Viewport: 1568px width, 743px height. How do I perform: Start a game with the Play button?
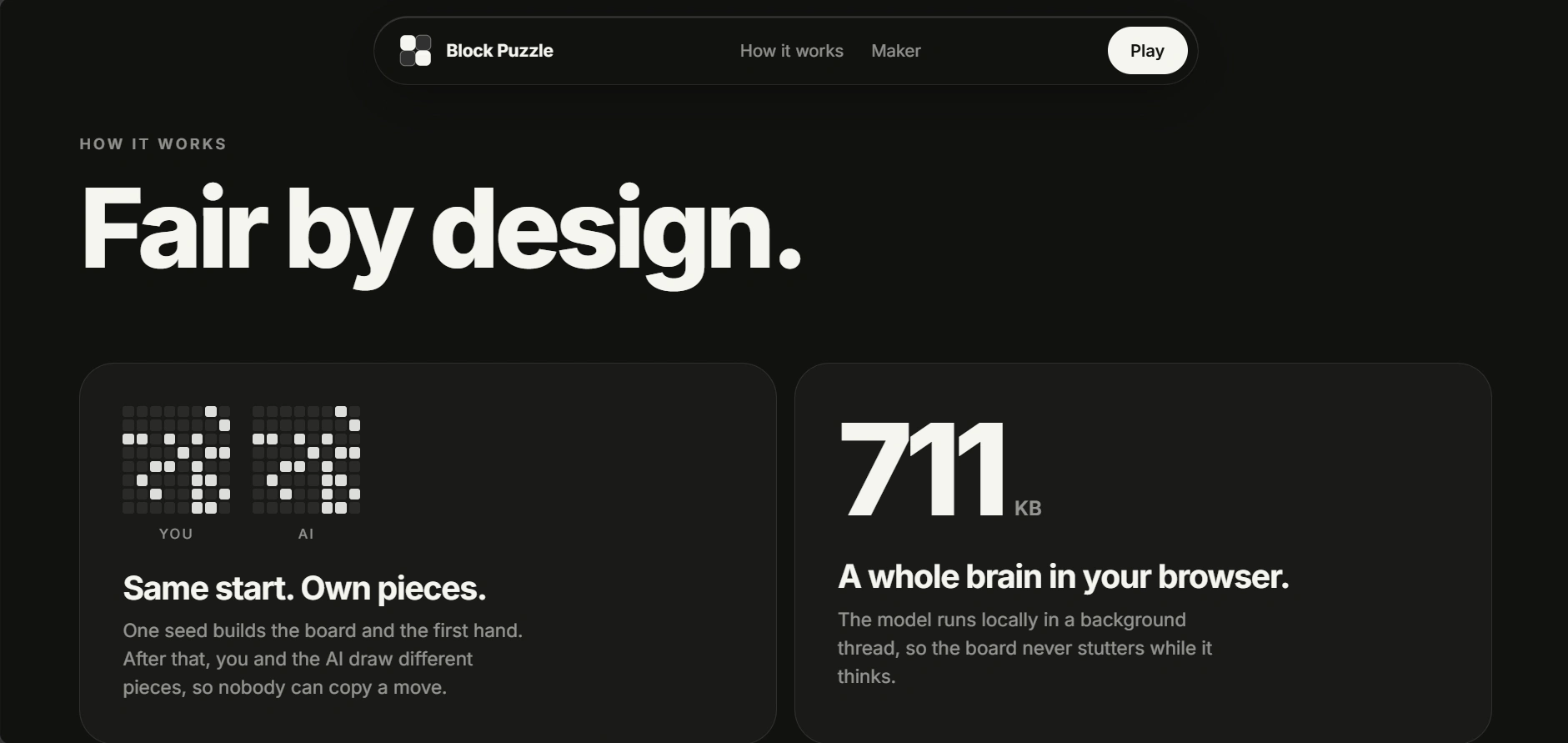1147,51
